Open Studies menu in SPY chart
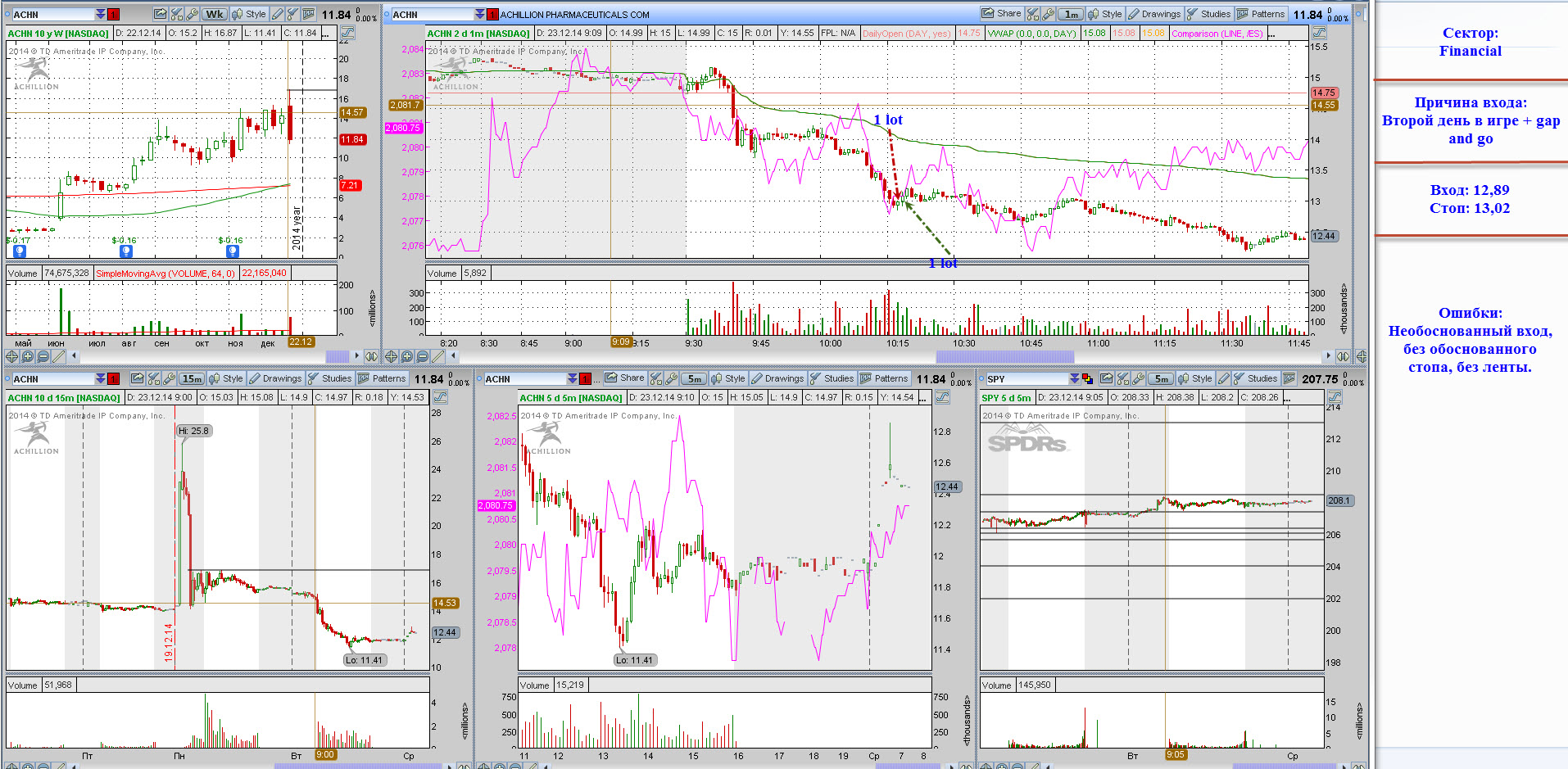Screen dimensions: 1568x769 1256,378
